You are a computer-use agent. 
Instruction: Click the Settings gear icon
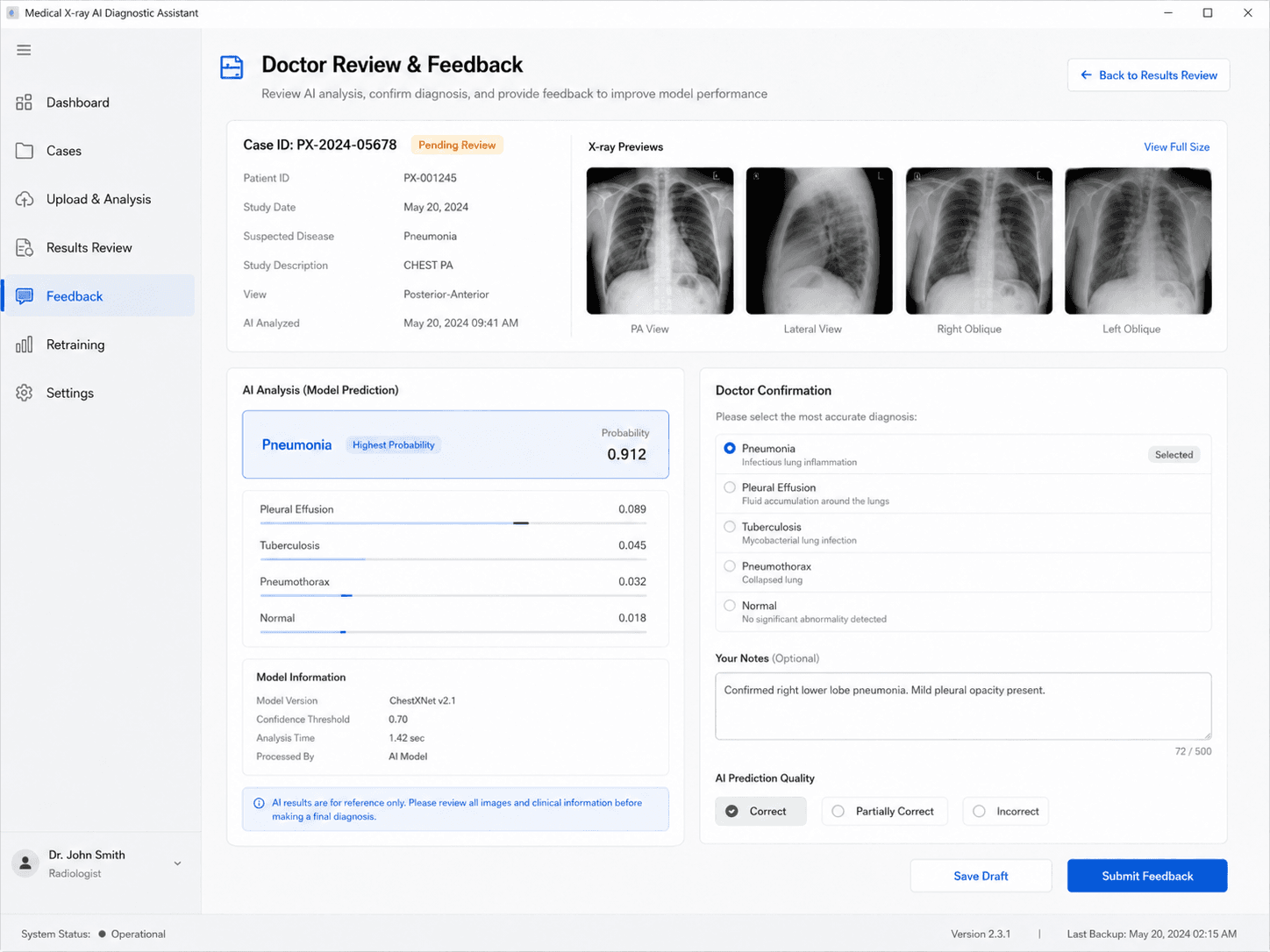(x=24, y=393)
